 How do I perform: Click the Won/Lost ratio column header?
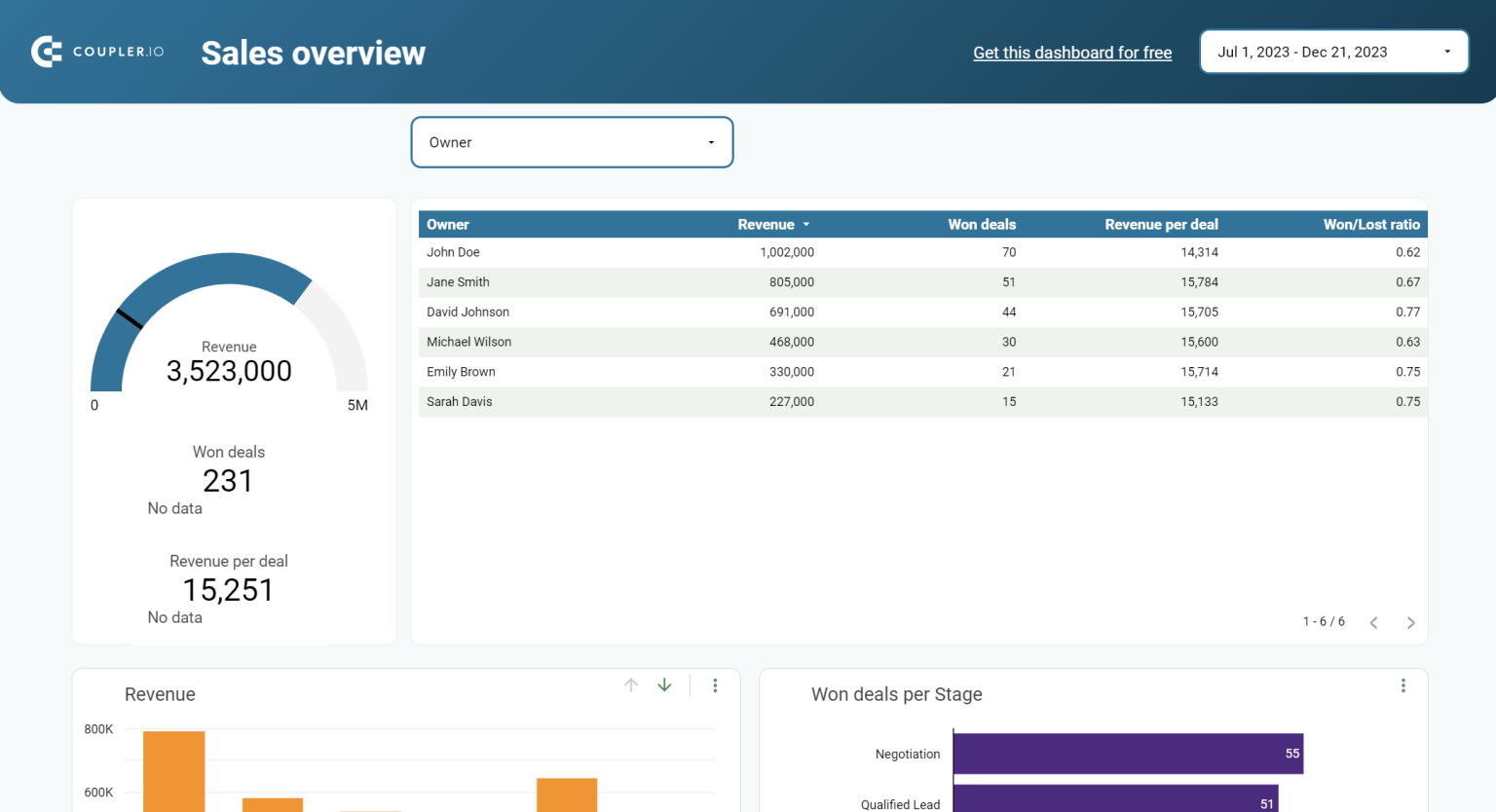point(1371,224)
